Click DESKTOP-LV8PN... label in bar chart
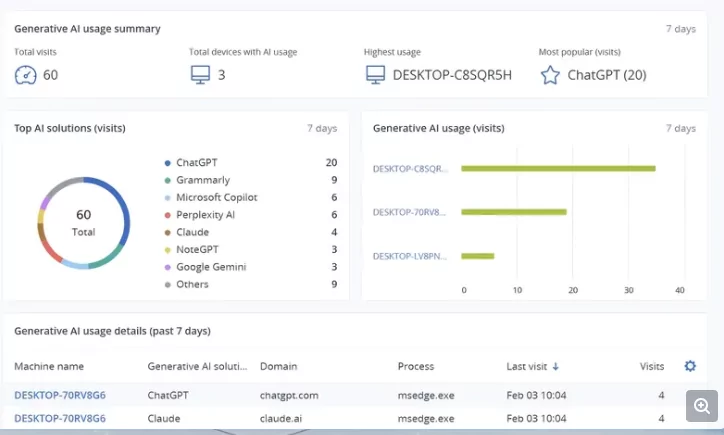This screenshot has width=724, height=435. point(410,256)
